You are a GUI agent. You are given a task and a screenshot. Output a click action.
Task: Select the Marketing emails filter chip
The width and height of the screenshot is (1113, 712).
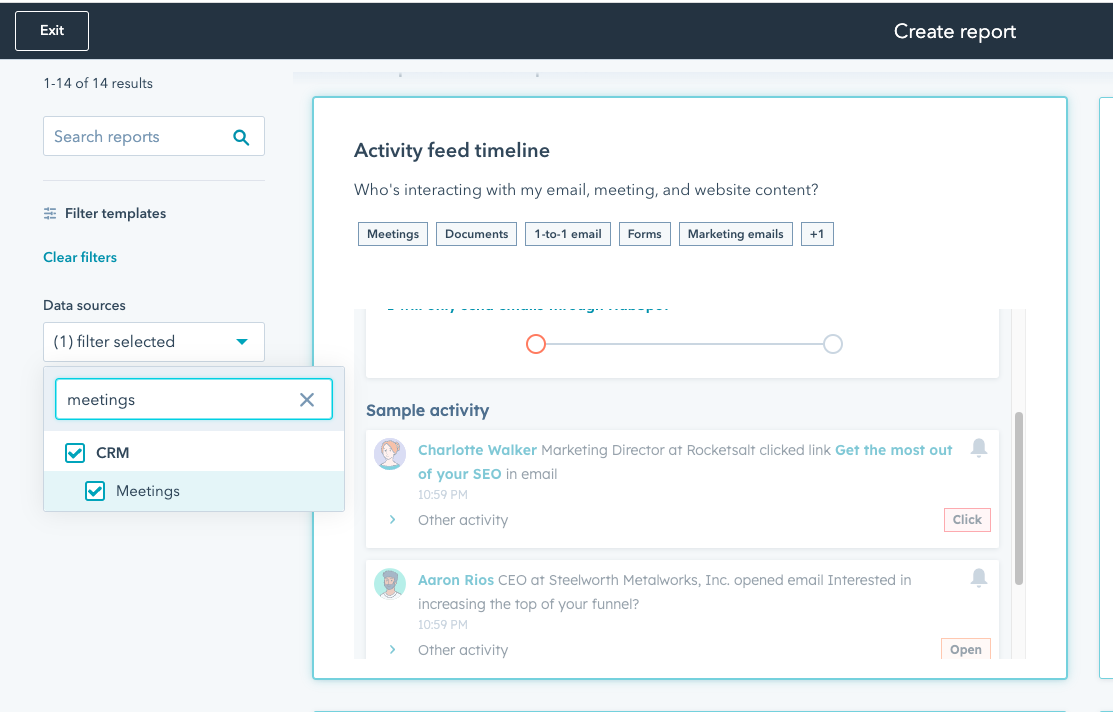(735, 233)
